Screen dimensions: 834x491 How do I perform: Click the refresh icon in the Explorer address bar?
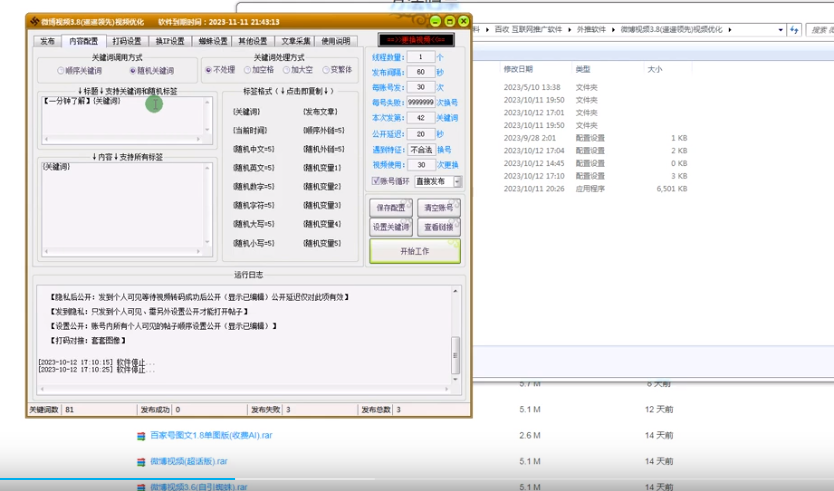pyautogui.click(x=794, y=30)
